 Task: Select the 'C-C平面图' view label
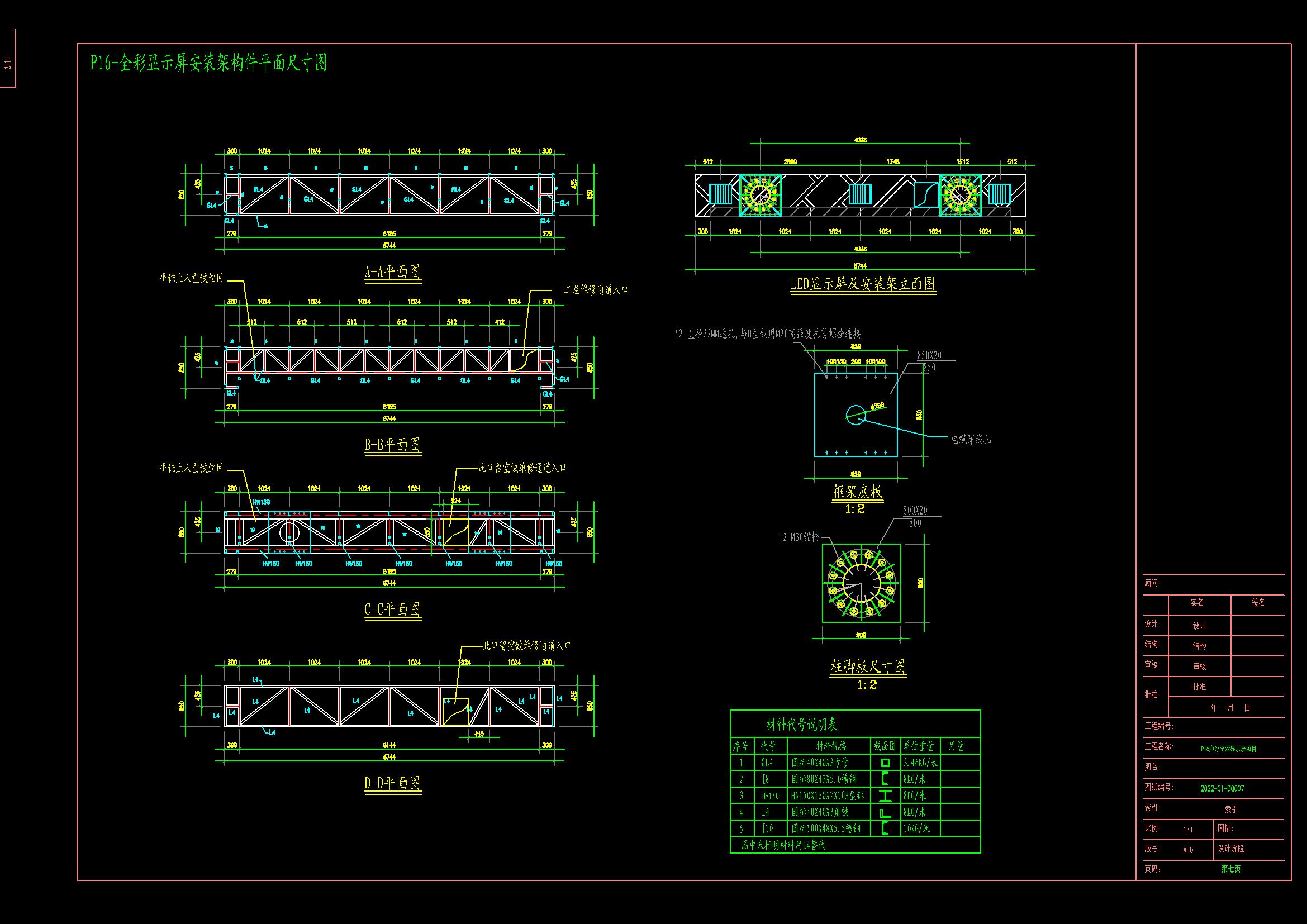click(x=392, y=609)
